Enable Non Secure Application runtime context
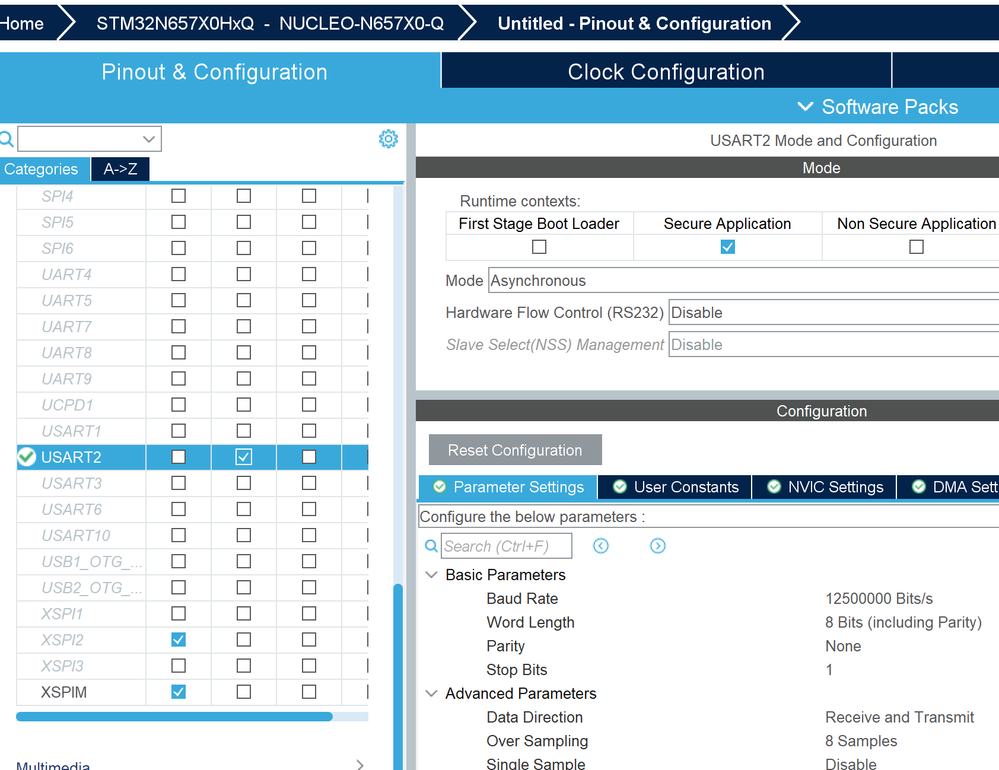999x770 pixels. 916,246
